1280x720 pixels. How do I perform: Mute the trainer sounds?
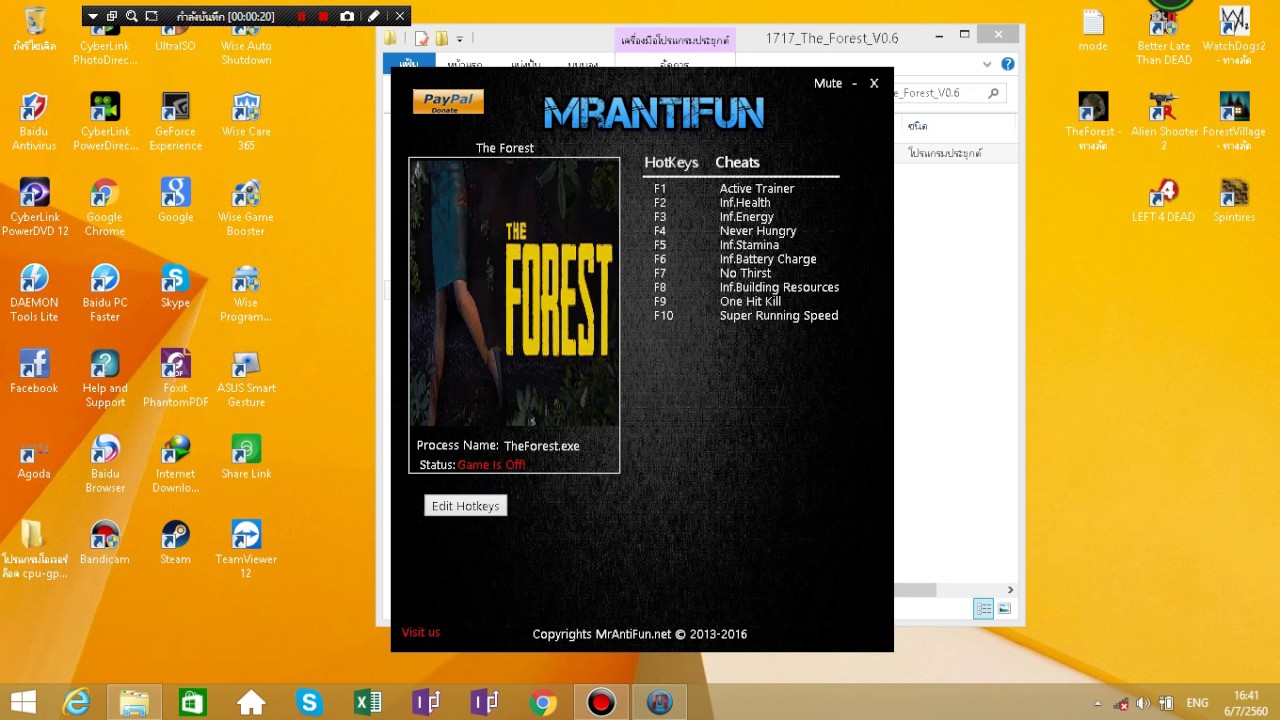[x=828, y=83]
